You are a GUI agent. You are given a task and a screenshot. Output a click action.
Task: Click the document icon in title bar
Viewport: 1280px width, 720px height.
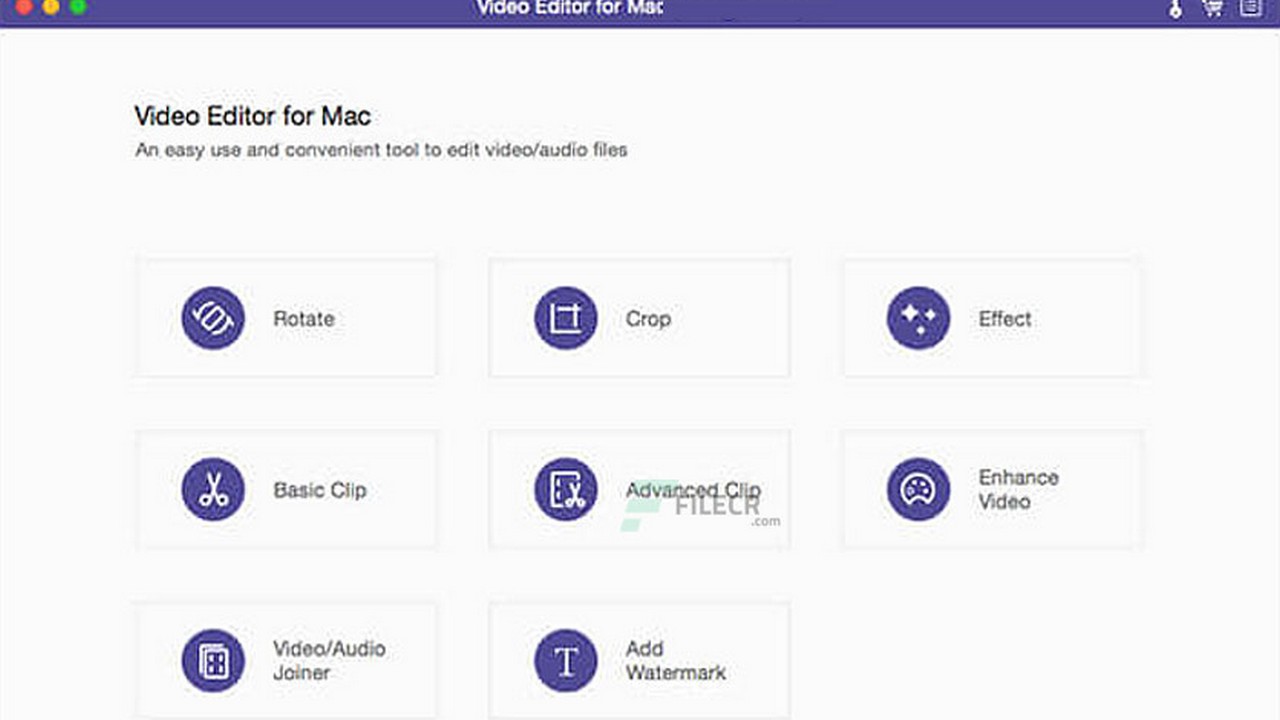click(x=1250, y=8)
